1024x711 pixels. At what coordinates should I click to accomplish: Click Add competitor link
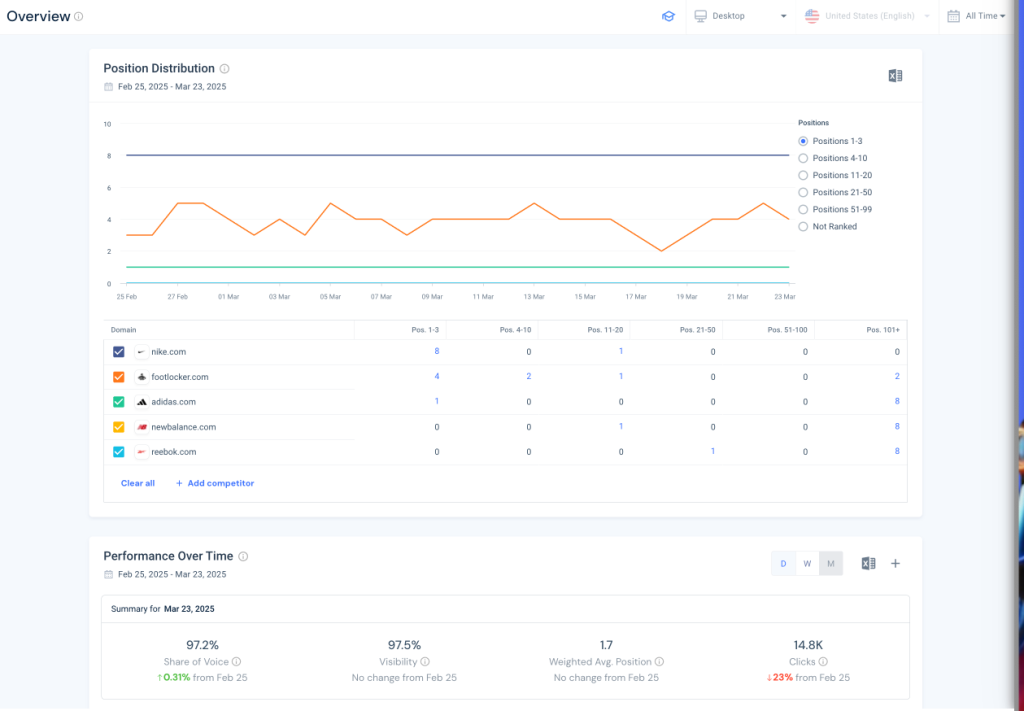click(215, 483)
